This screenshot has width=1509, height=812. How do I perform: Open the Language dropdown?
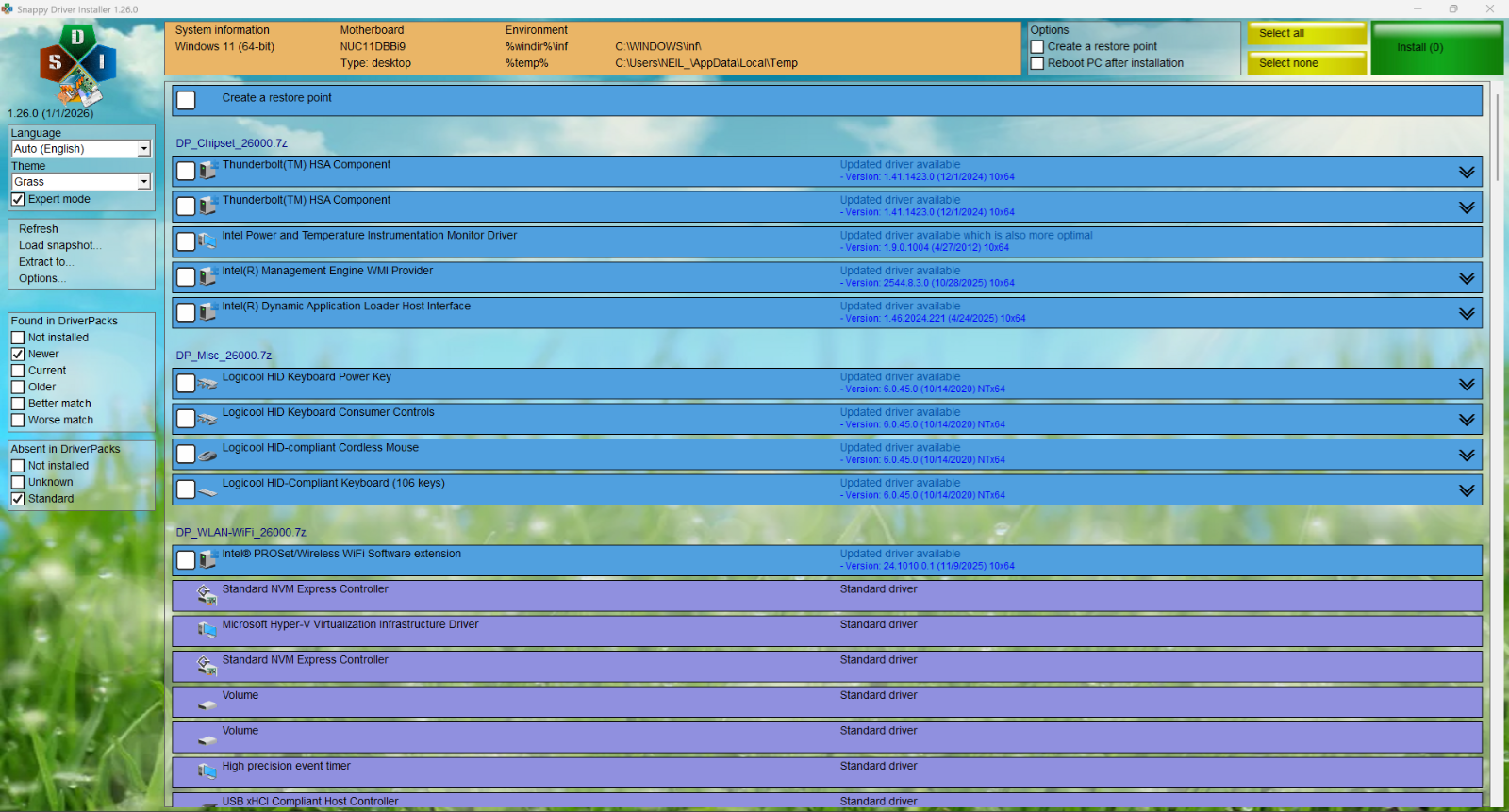tap(81, 149)
